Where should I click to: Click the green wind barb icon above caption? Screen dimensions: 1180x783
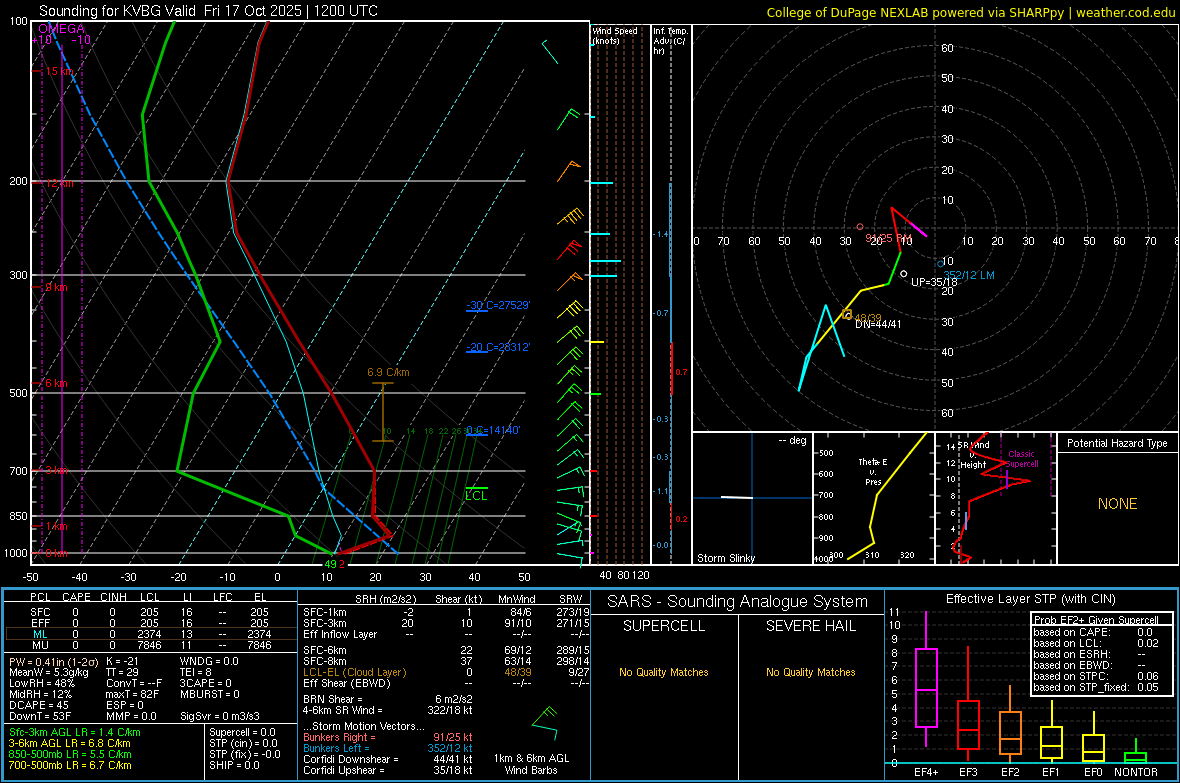[x=545, y=723]
